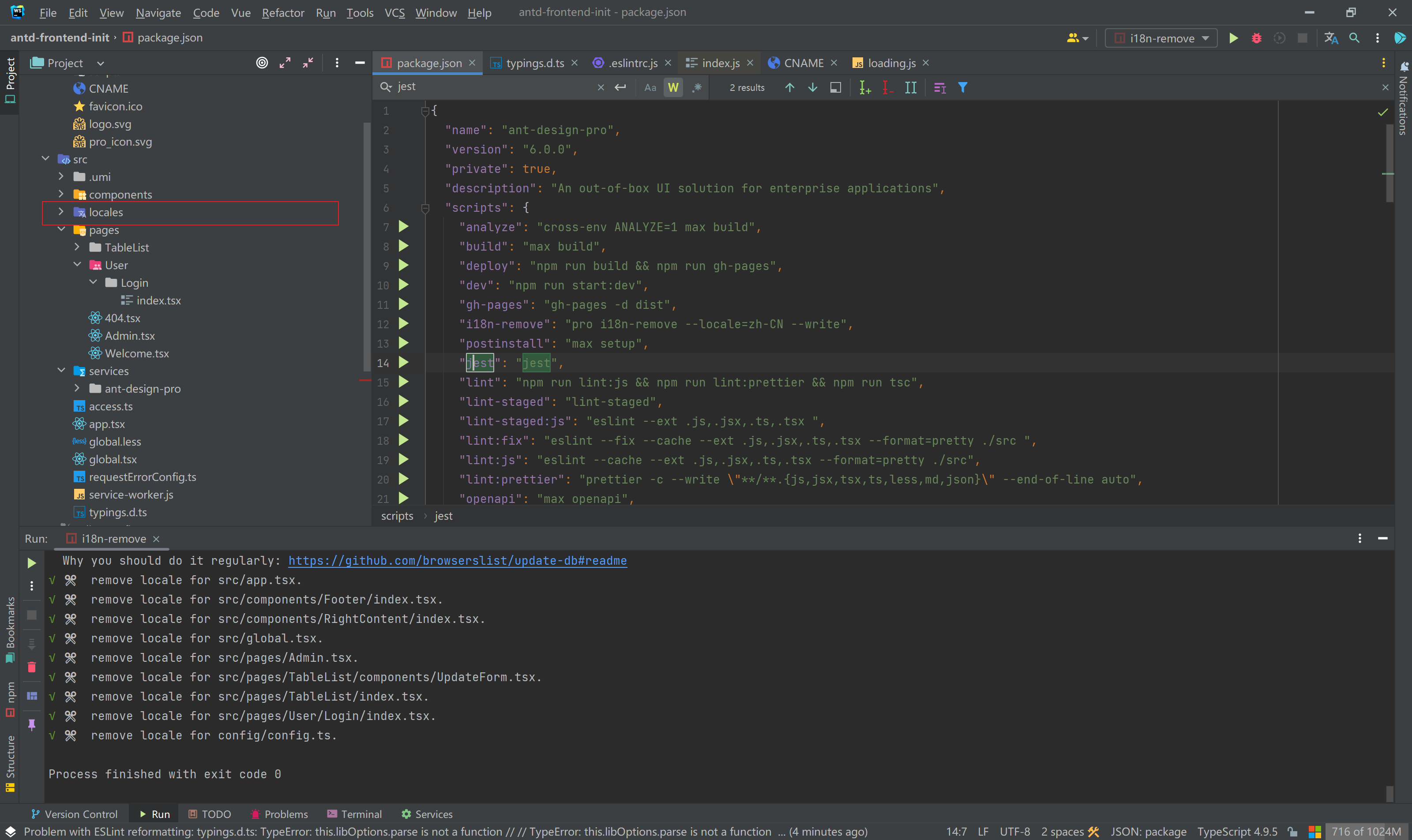Open the browserslist update-db readme link
Image resolution: width=1412 pixels, height=840 pixels.
pos(458,560)
